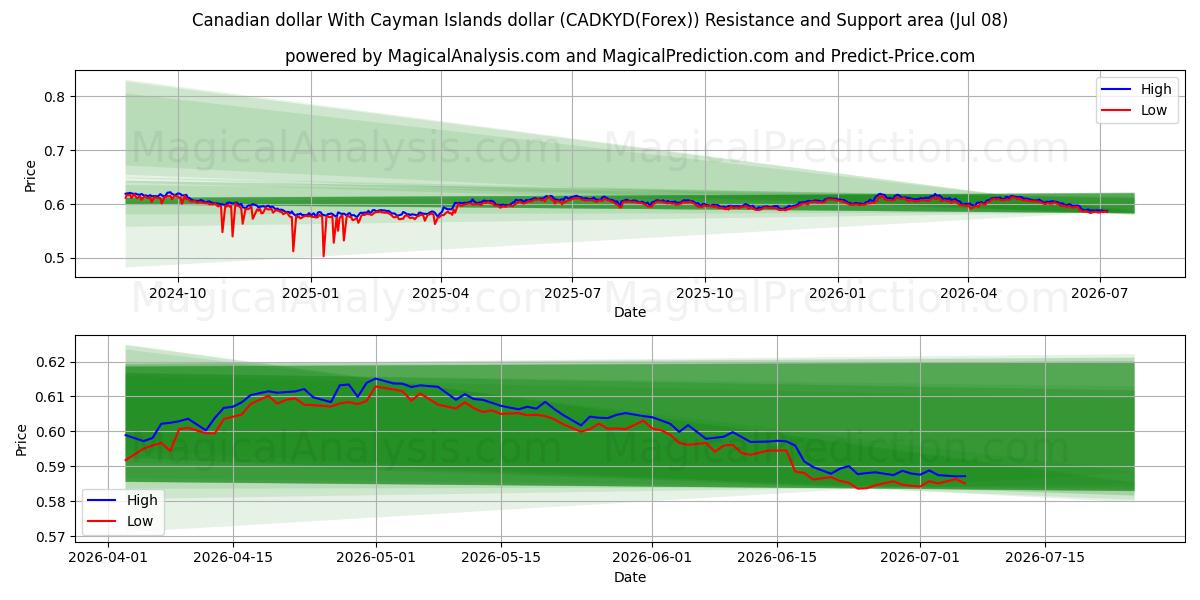Viewport: 1200px width, 600px height.
Task: Click the 2026-07-15 date tick label
Action: click(1045, 558)
